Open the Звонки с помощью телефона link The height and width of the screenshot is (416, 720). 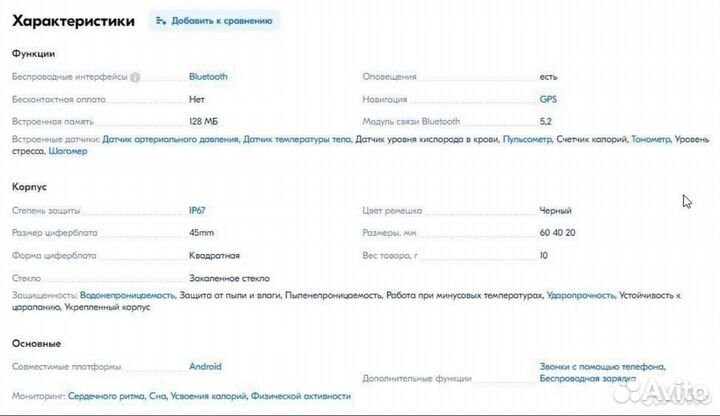pyautogui.click(x=602, y=366)
